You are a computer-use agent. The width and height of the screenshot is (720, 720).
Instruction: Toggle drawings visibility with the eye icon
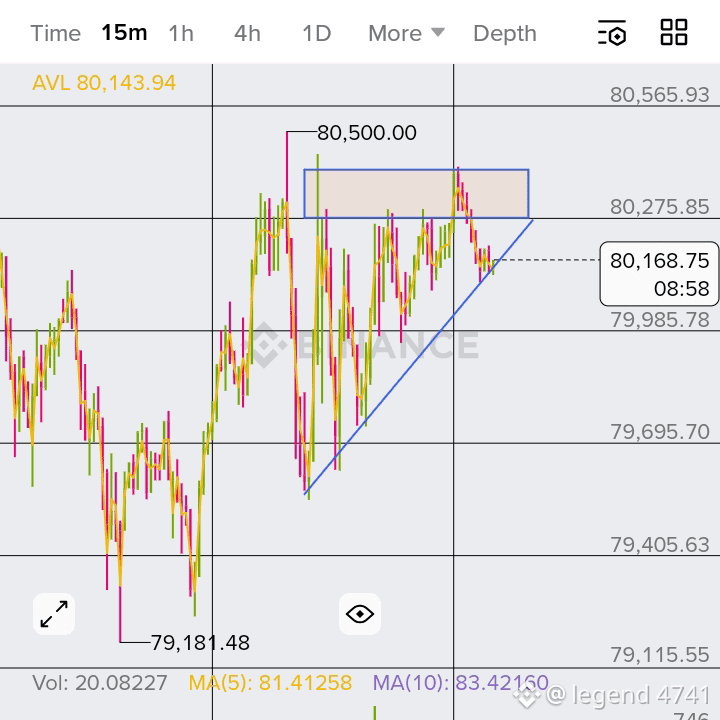[x=360, y=614]
